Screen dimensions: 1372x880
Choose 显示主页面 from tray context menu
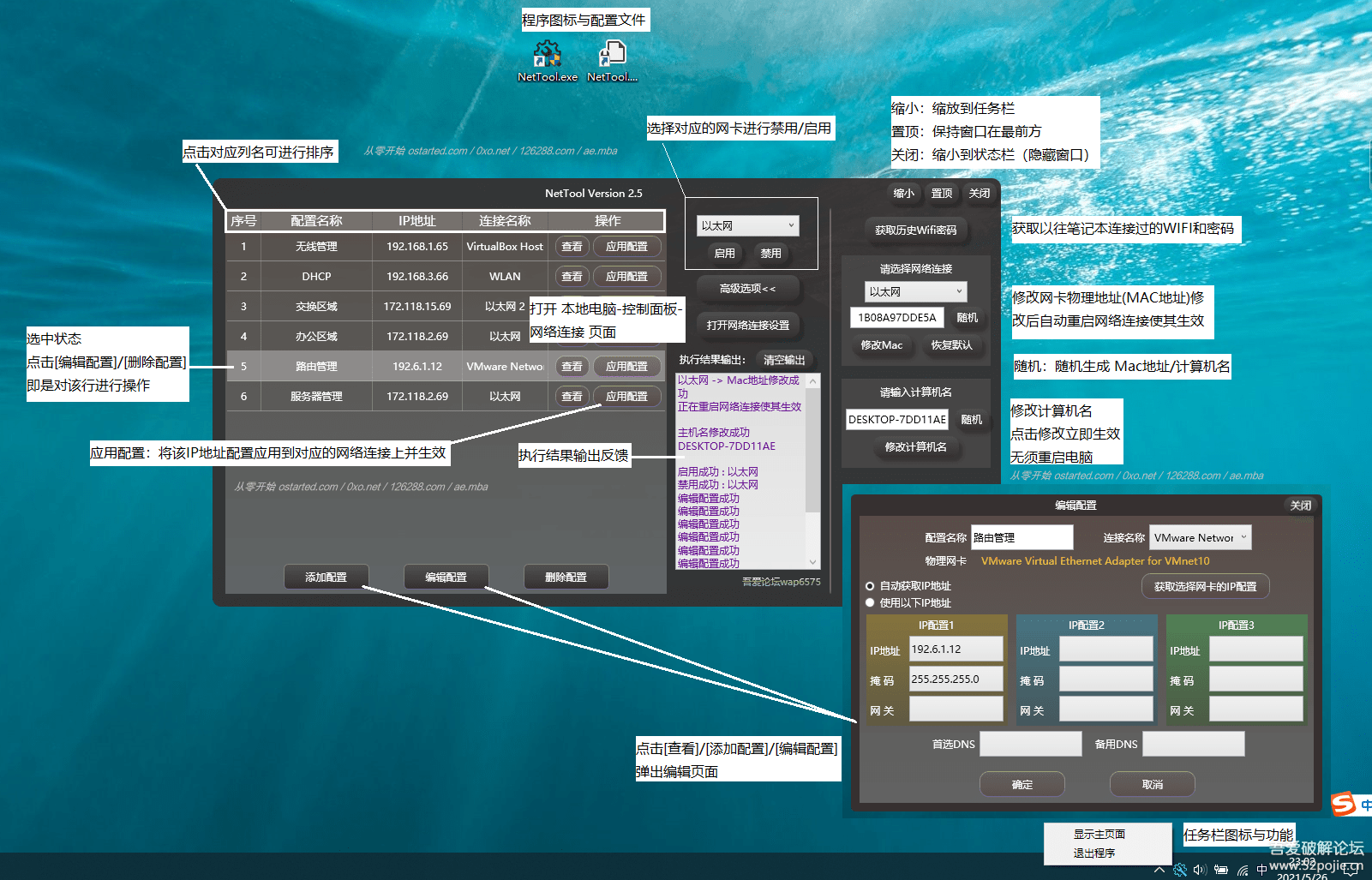(1099, 834)
